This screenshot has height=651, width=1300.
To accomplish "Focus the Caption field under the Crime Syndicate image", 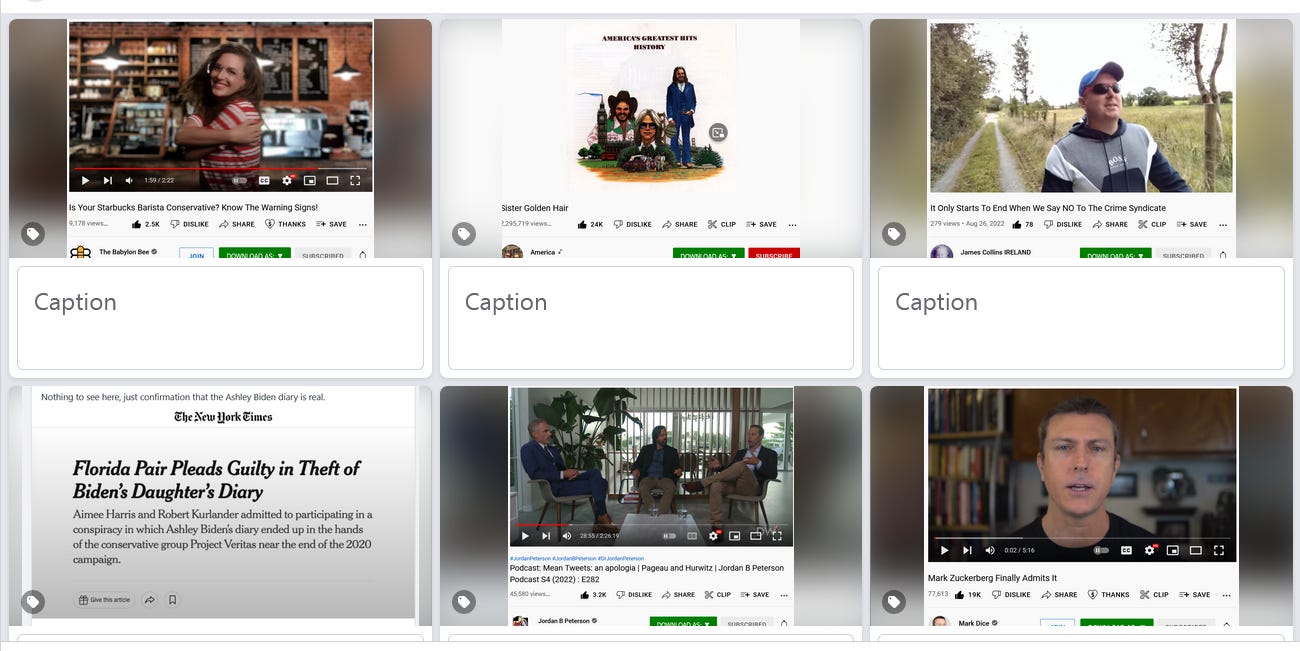I will [x=1081, y=318].
